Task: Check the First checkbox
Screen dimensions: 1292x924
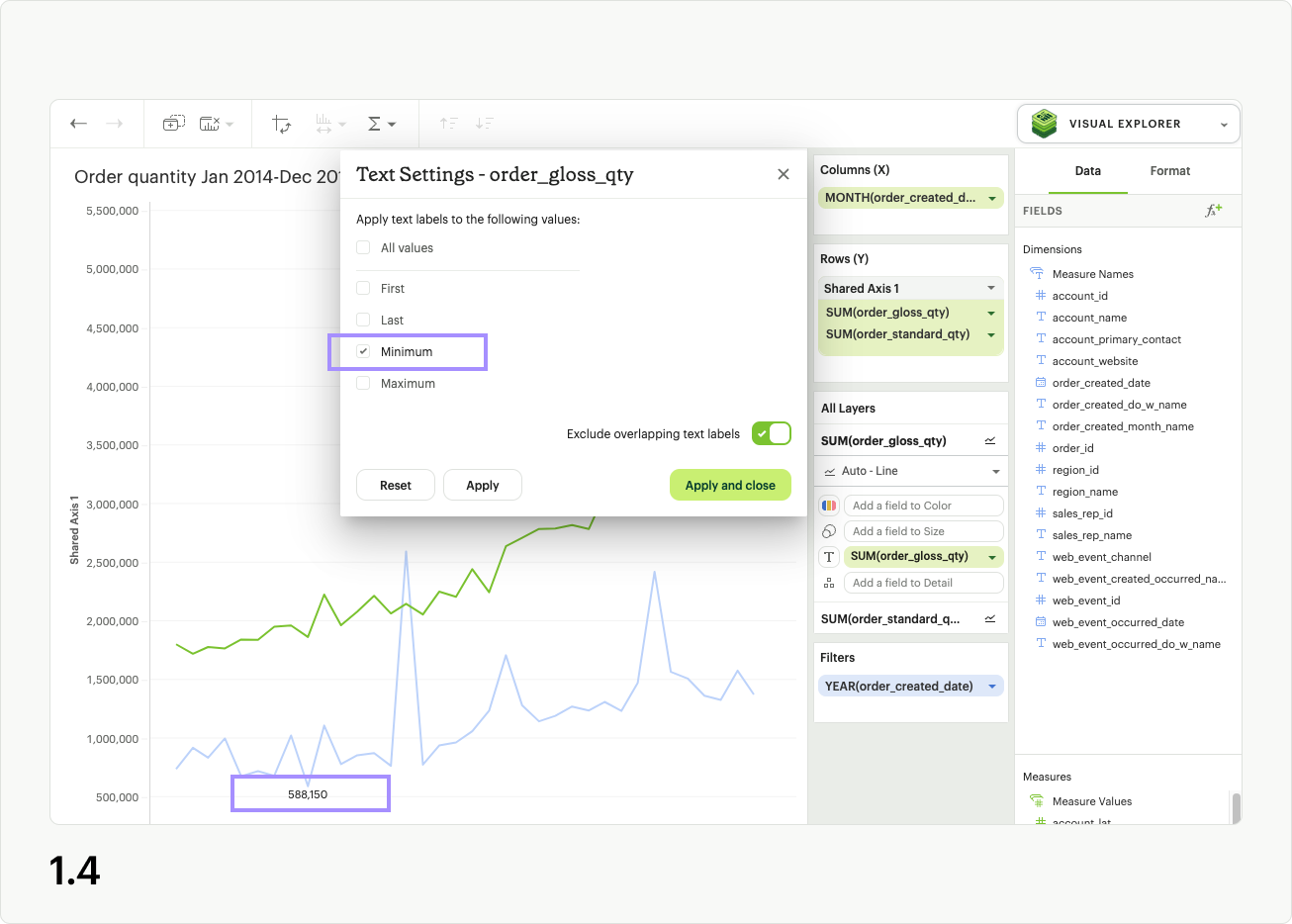Action: click(x=363, y=288)
